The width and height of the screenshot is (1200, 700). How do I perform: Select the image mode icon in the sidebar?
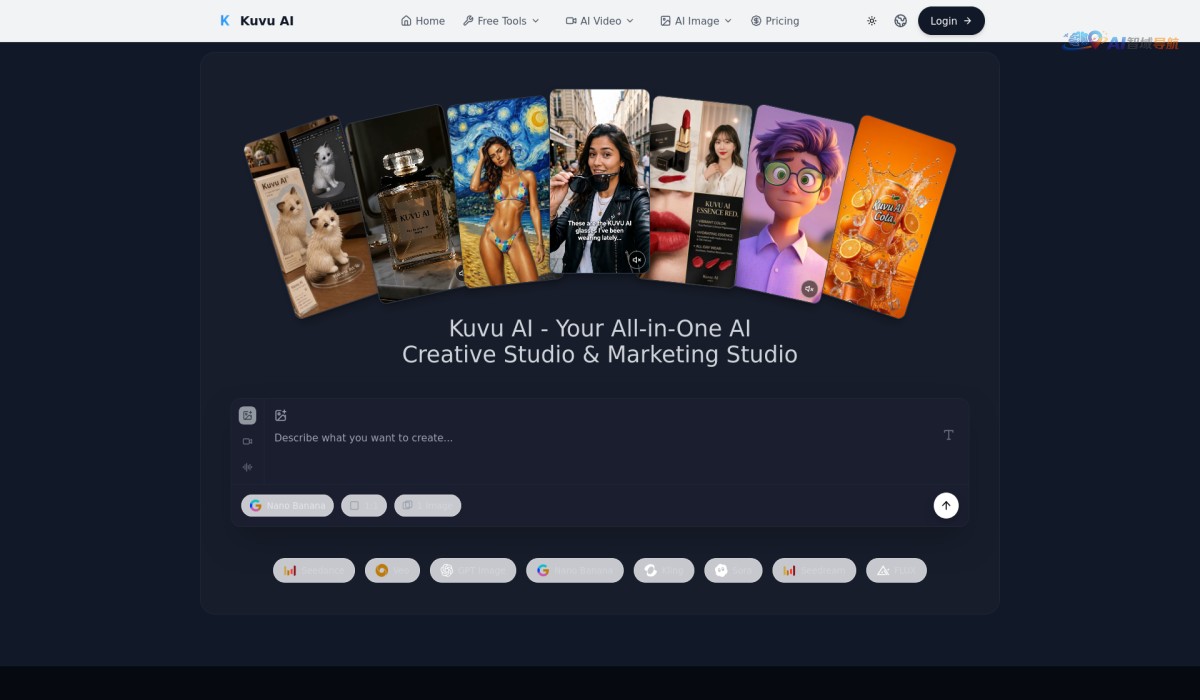(247, 415)
